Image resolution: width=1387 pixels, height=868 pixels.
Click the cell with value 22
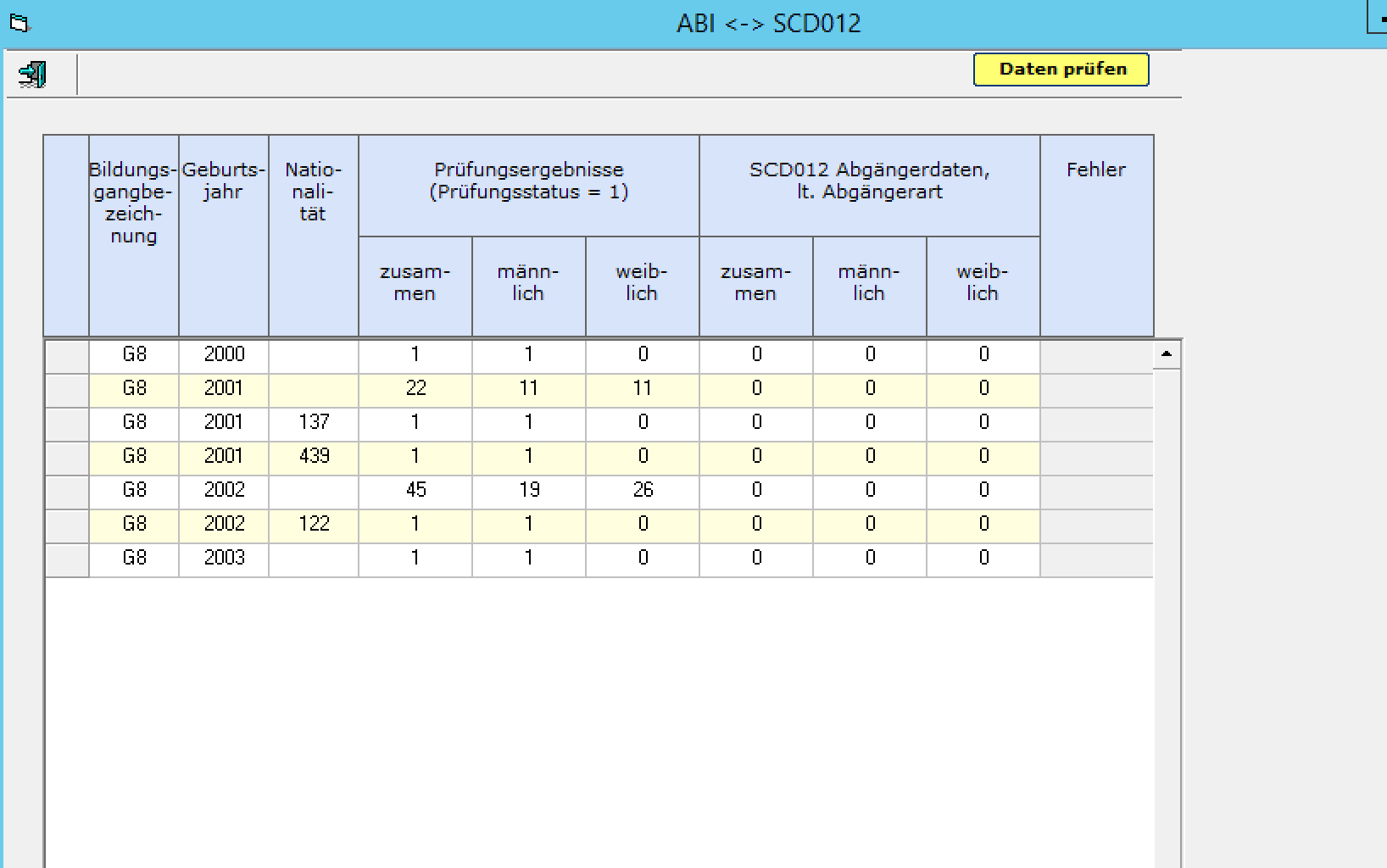click(415, 389)
